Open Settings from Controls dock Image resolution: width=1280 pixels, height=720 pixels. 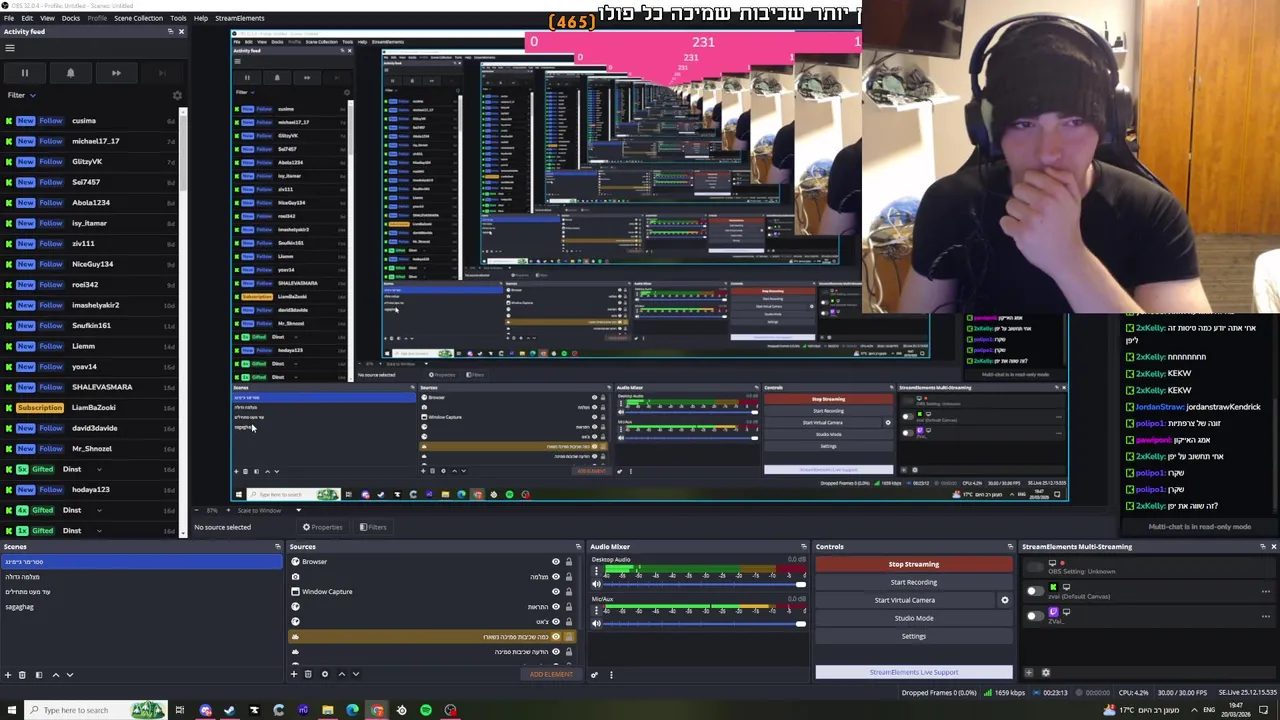click(x=914, y=636)
